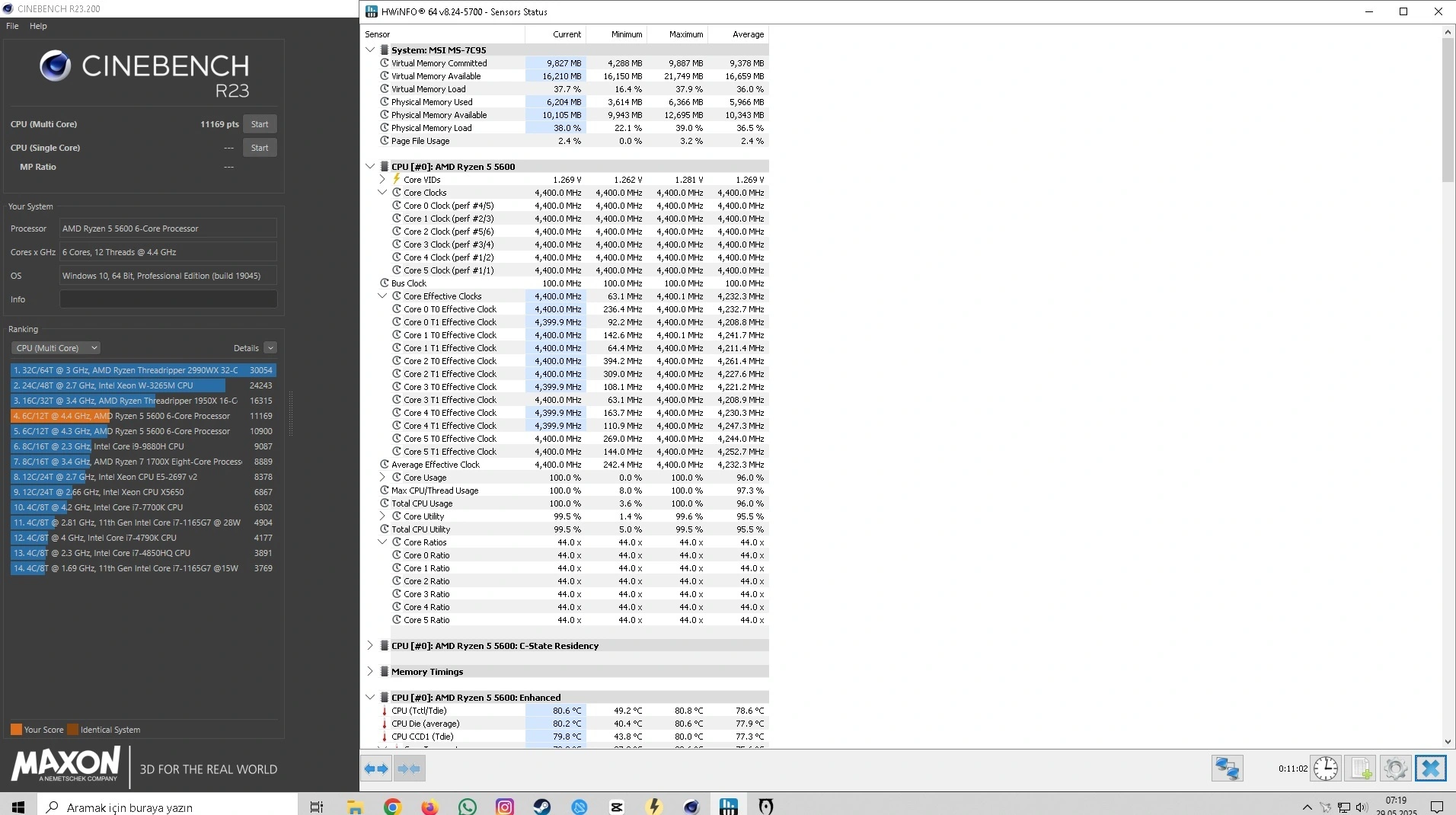The height and width of the screenshot is (815, 1456).
Task: Switch to Cinebench via taskbar icon
Action: 691,807
